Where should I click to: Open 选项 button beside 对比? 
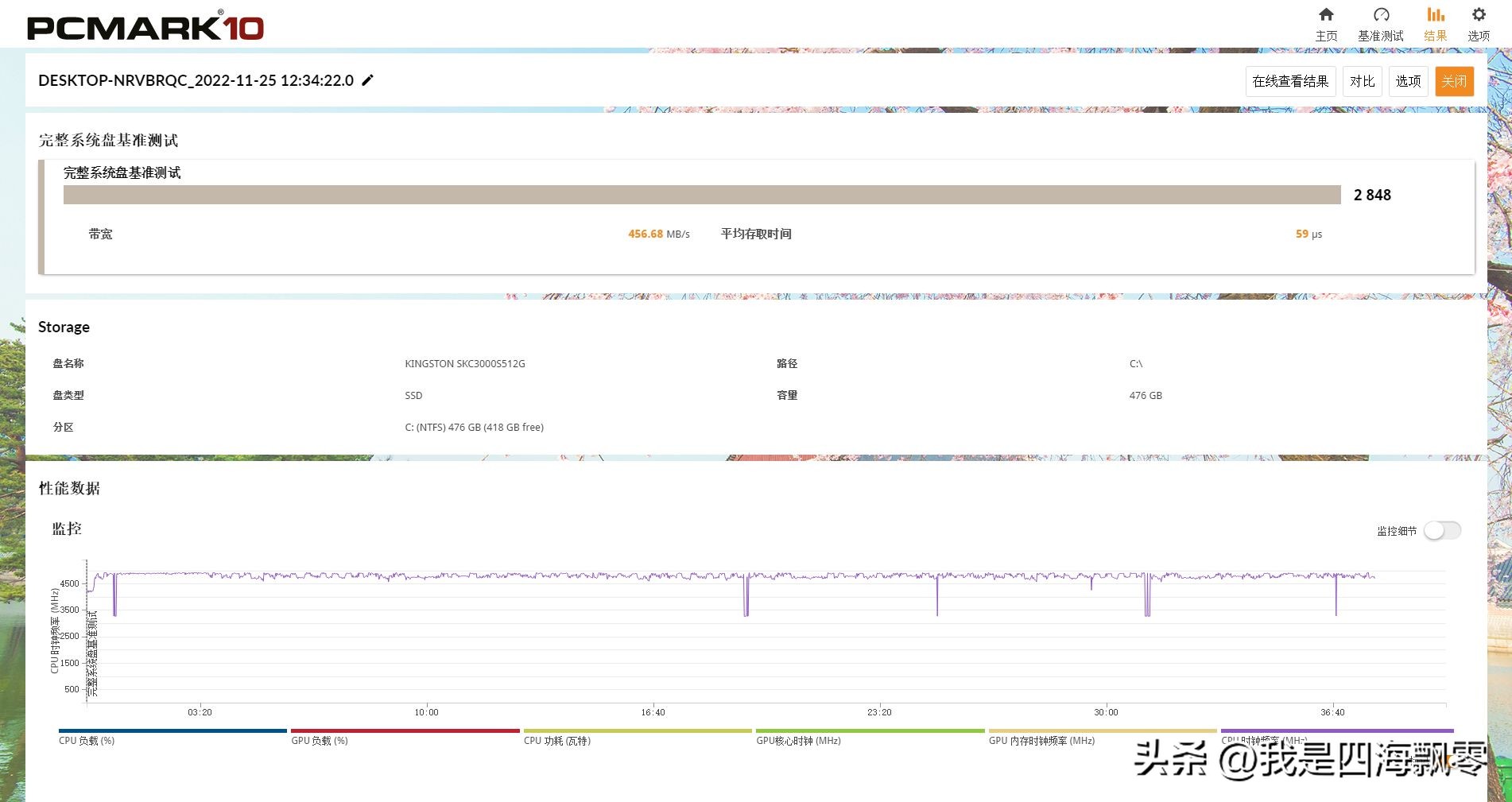pos(1408,81)
